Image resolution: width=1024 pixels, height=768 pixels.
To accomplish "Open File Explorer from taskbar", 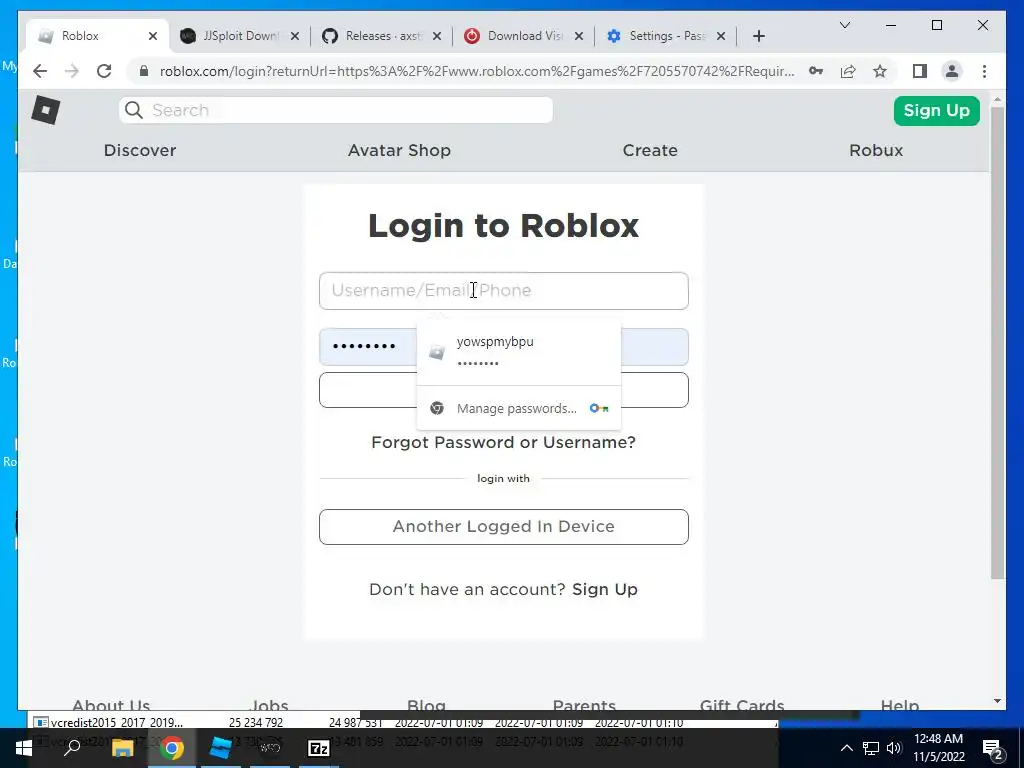I will 122,748.
